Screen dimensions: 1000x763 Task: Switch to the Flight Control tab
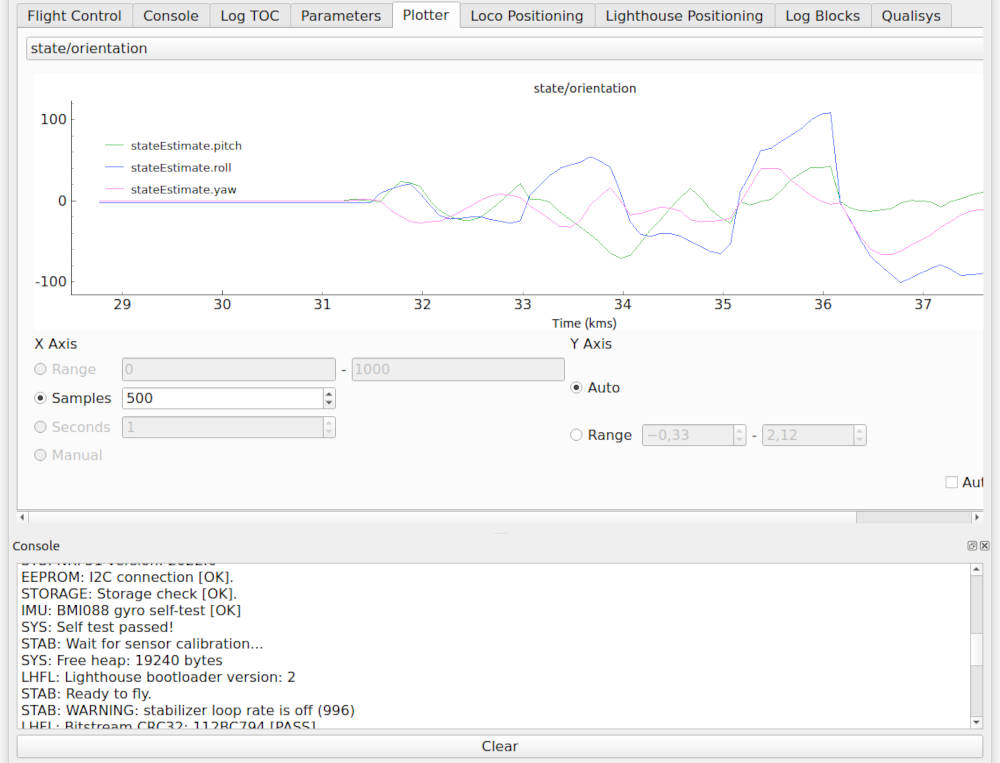tap(74, 16)
